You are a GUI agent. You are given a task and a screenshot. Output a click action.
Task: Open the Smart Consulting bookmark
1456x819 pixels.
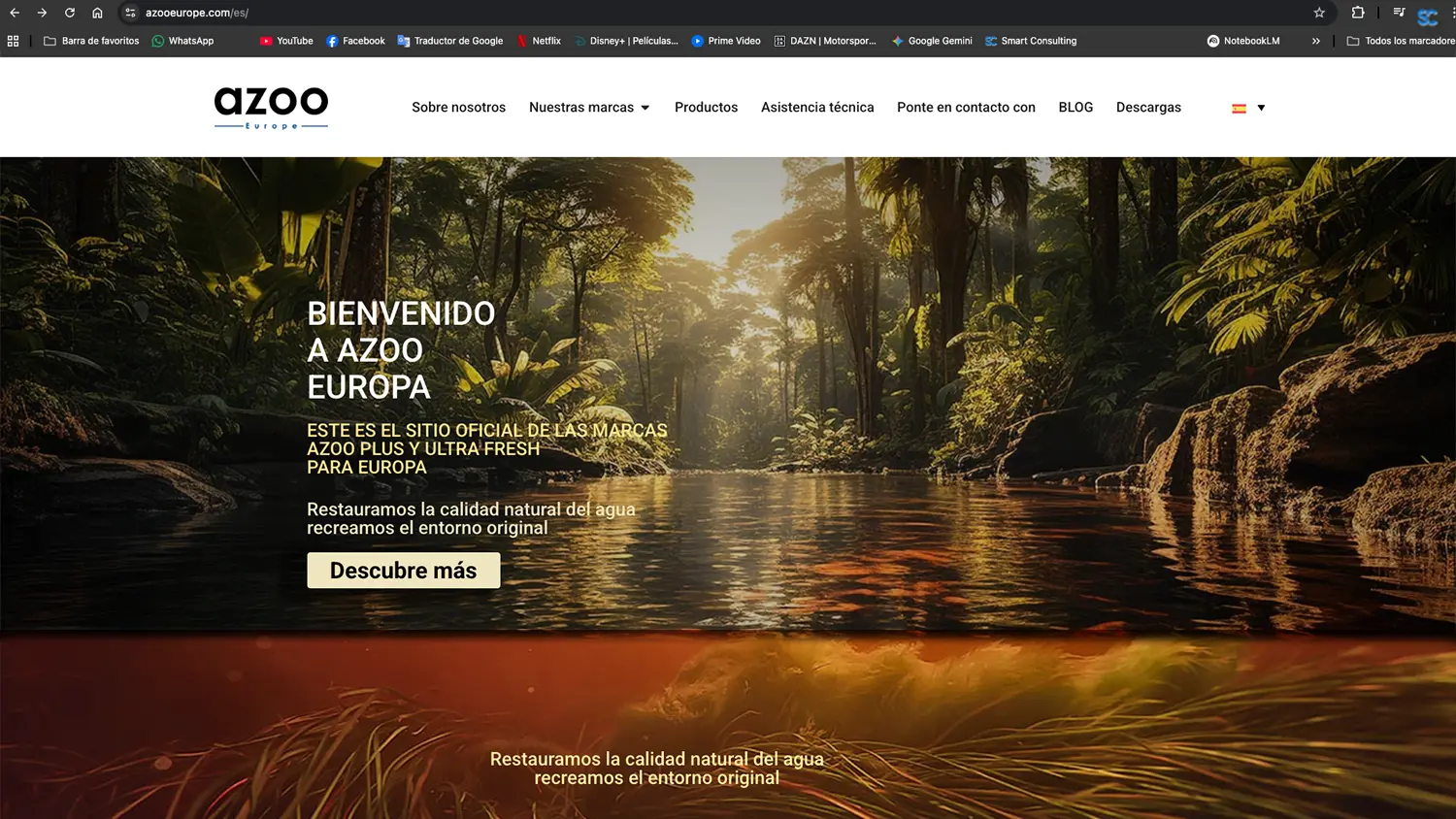pyautogui.click(x=1031, y=41)
